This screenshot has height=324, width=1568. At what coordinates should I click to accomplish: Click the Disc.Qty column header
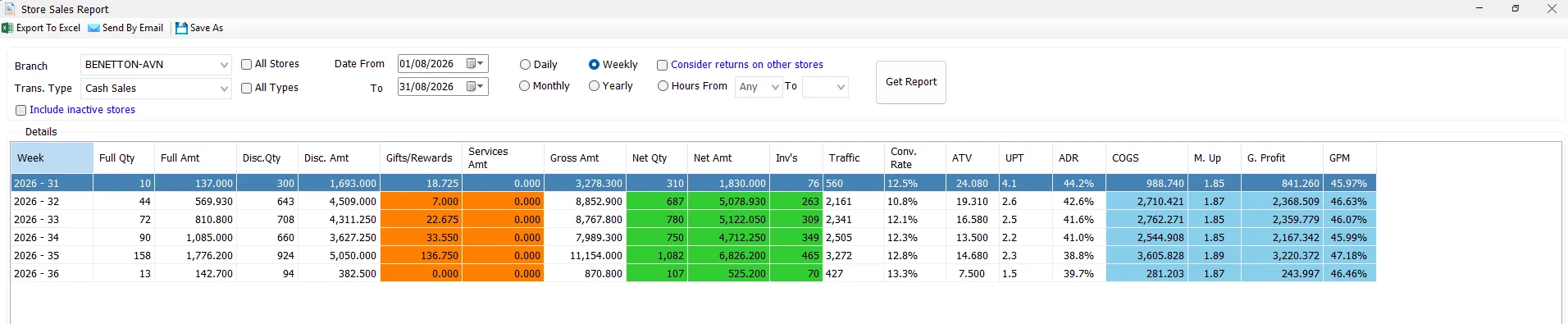[267, 158]
